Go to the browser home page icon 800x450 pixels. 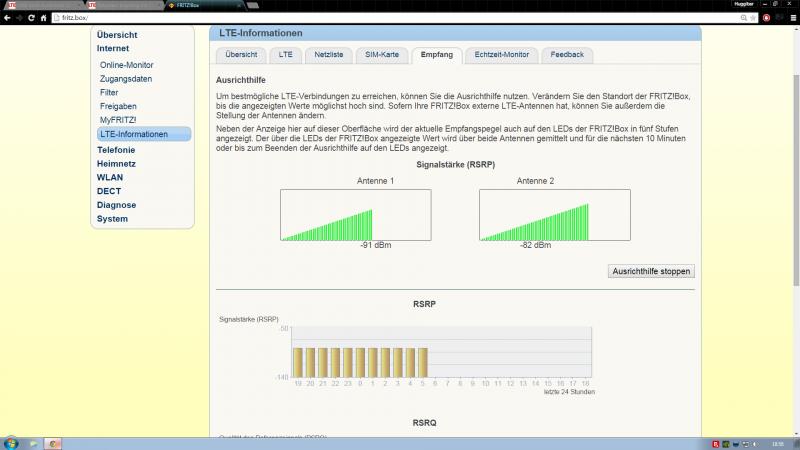point(43,18)
